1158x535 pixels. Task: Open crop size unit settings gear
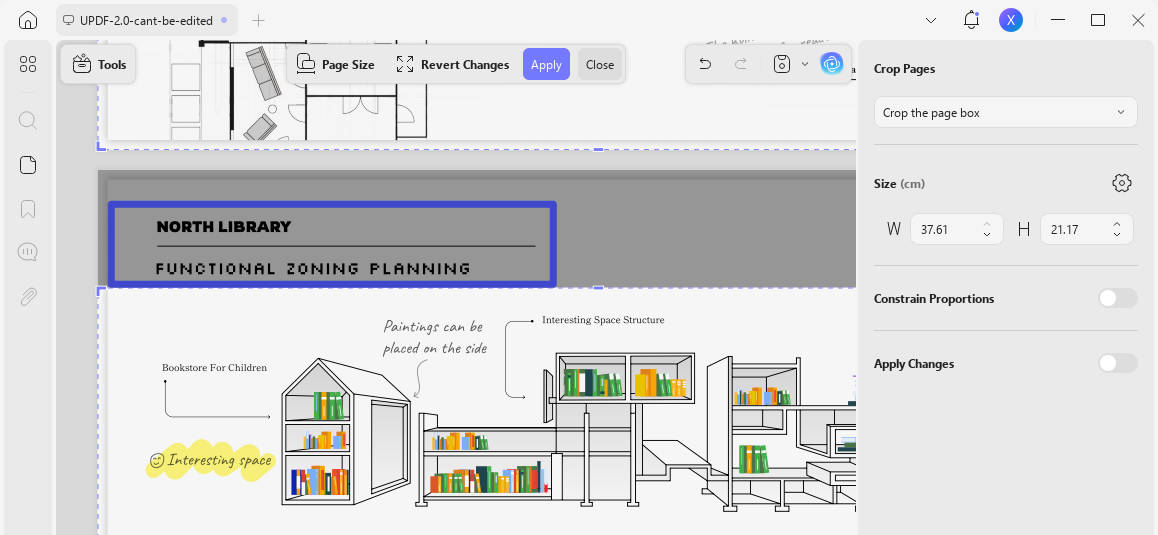click(x=1122, y=183)
